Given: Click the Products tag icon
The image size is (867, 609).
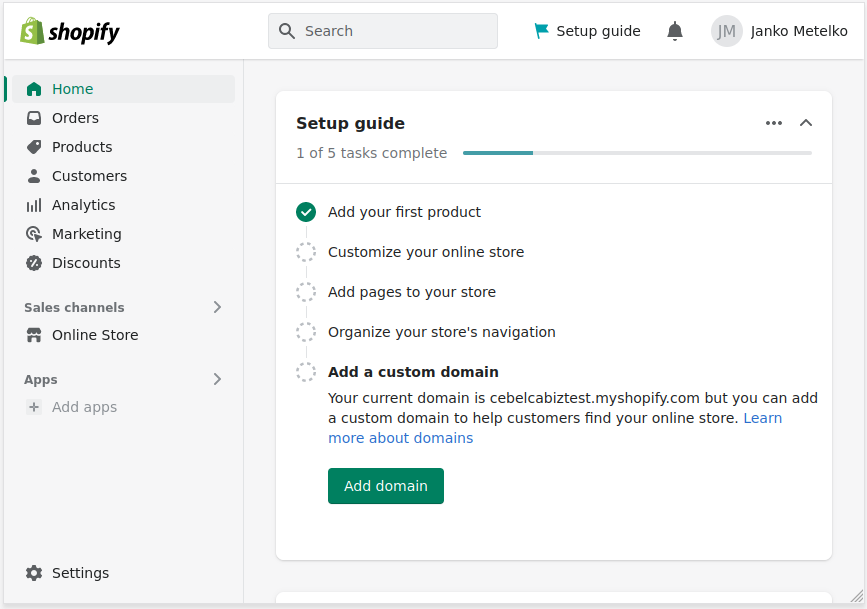Looking at the screenshot, I should point(34,147).
